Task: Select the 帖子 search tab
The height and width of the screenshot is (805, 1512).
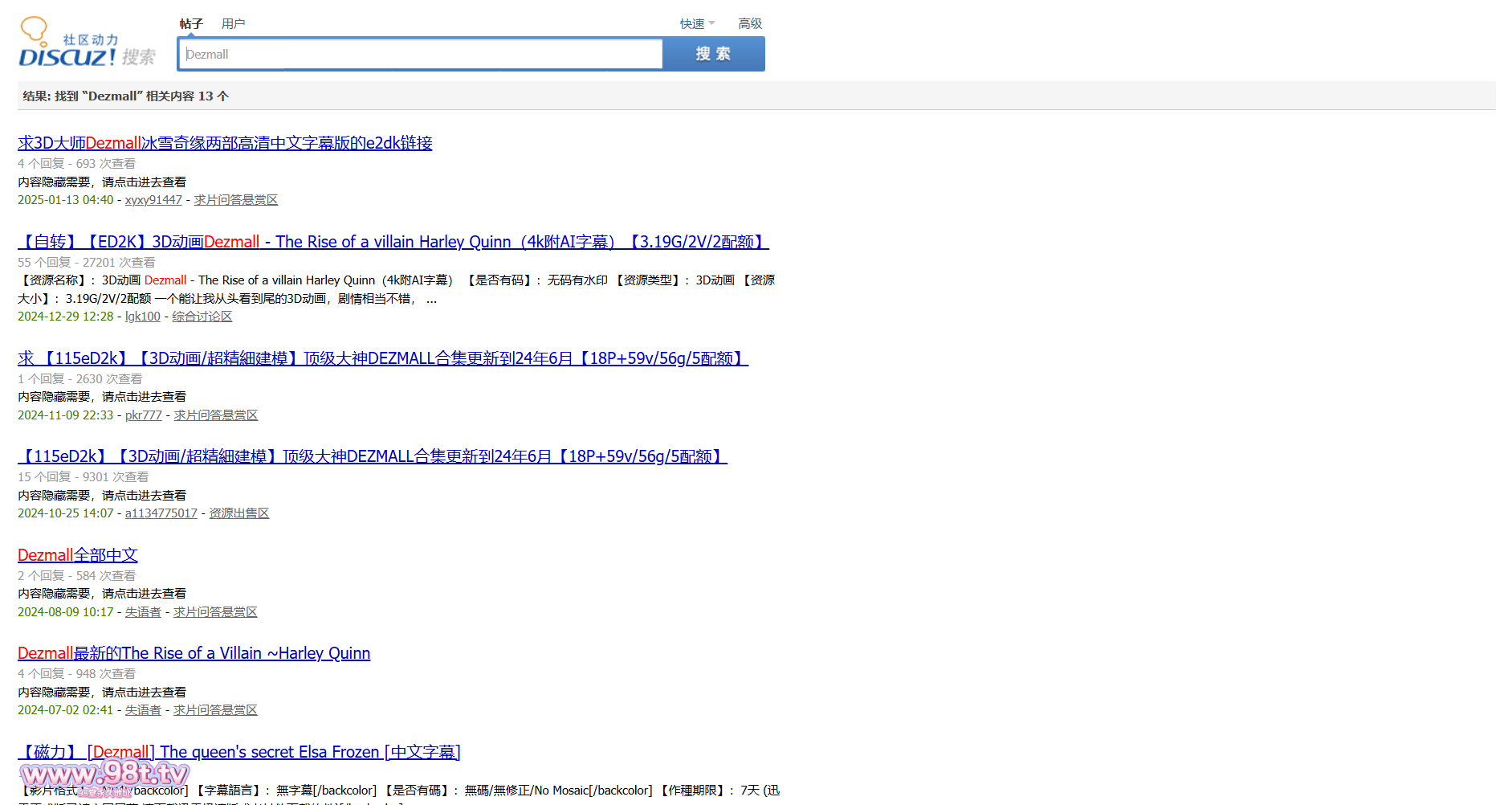Action: coord(191,24)
